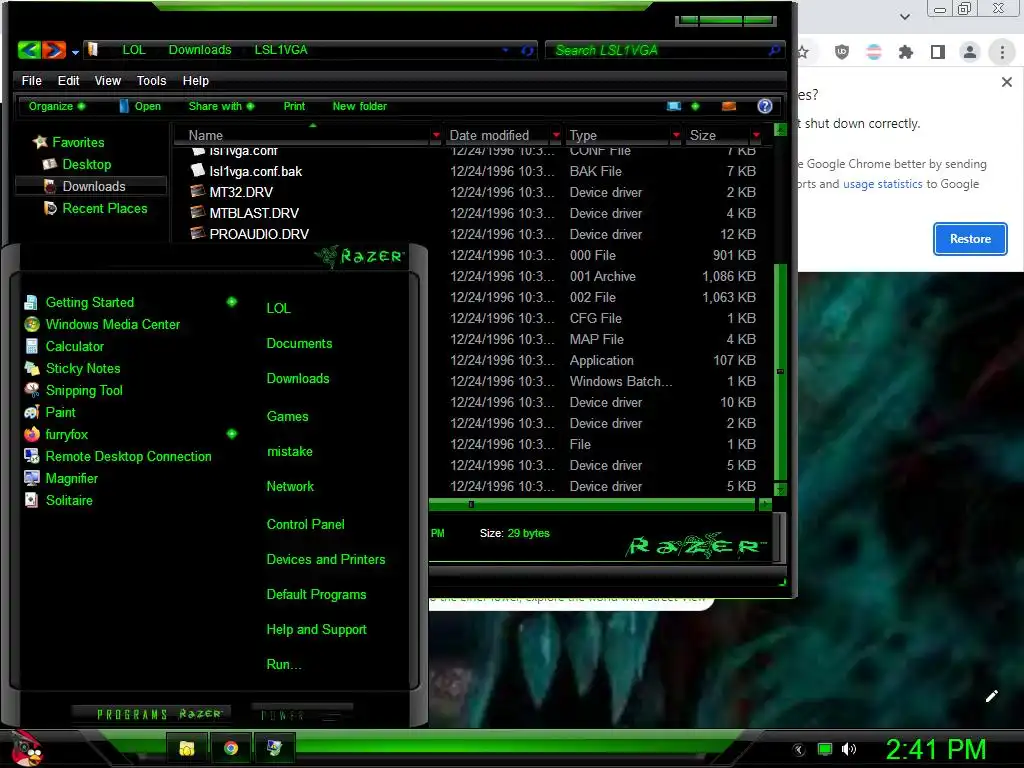Go forward with the orange forward arrow
Viewport: 1024px width, 768px height.
[x=54, y=50]
